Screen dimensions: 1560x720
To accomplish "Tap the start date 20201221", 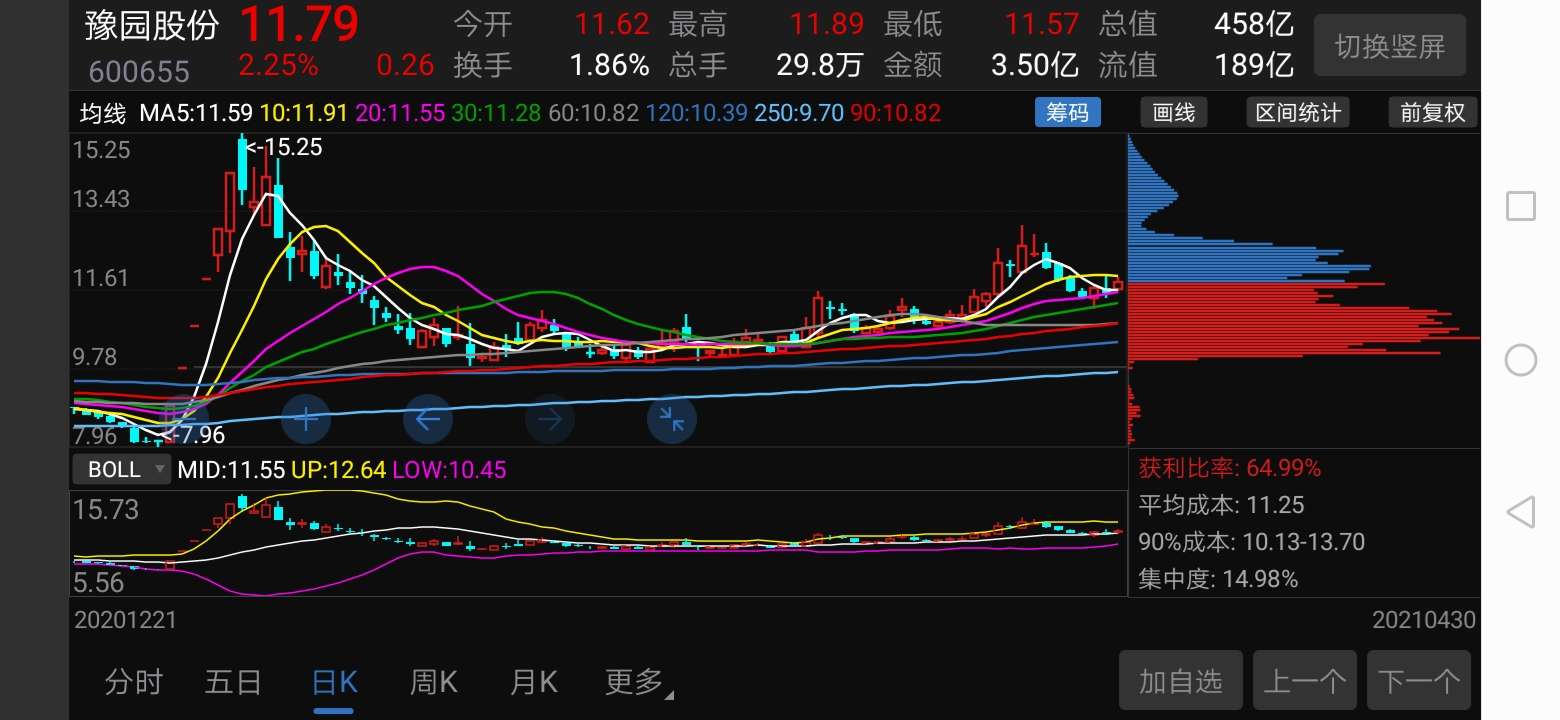I will tap(126, 620).
